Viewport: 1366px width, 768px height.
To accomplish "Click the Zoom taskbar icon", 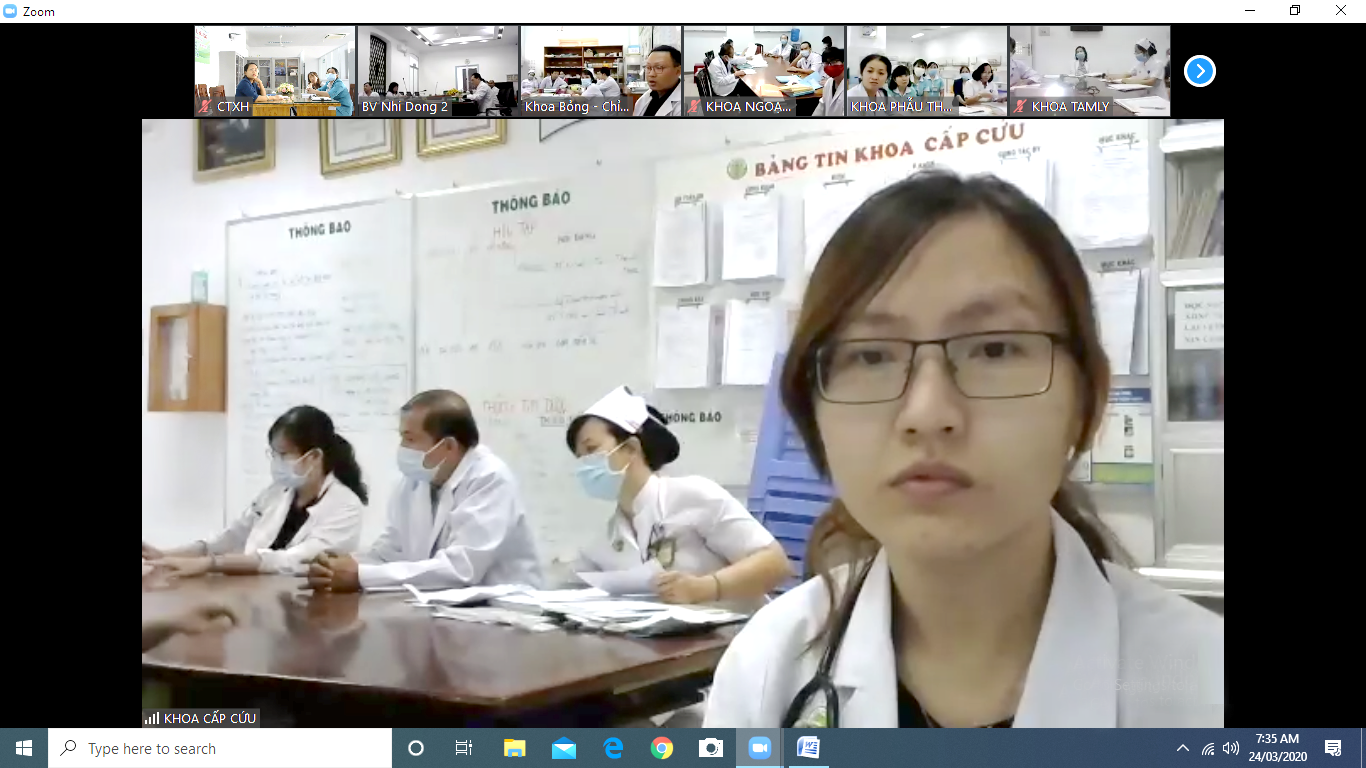I will pos(759,748).
